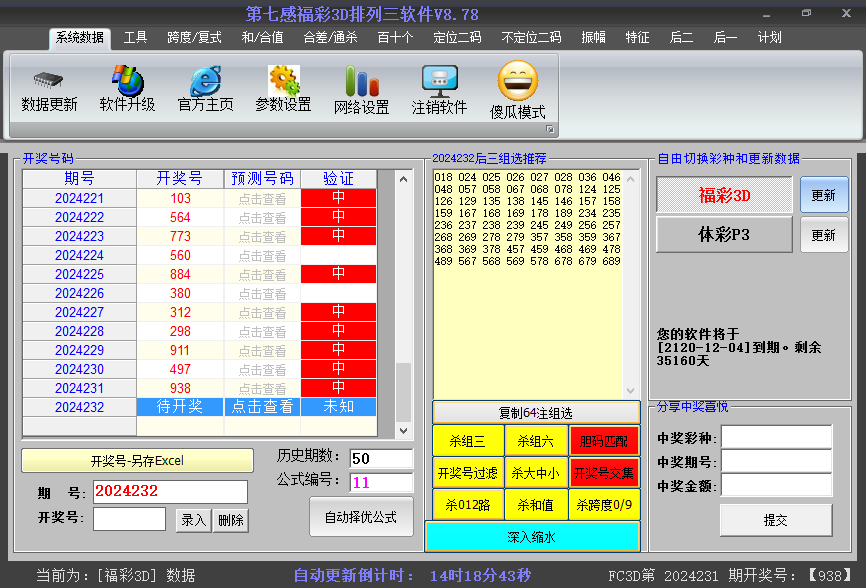Screen dimensions: 866x588
Task: Focus 公式编号 field showing 11
Action: (381, 483)
